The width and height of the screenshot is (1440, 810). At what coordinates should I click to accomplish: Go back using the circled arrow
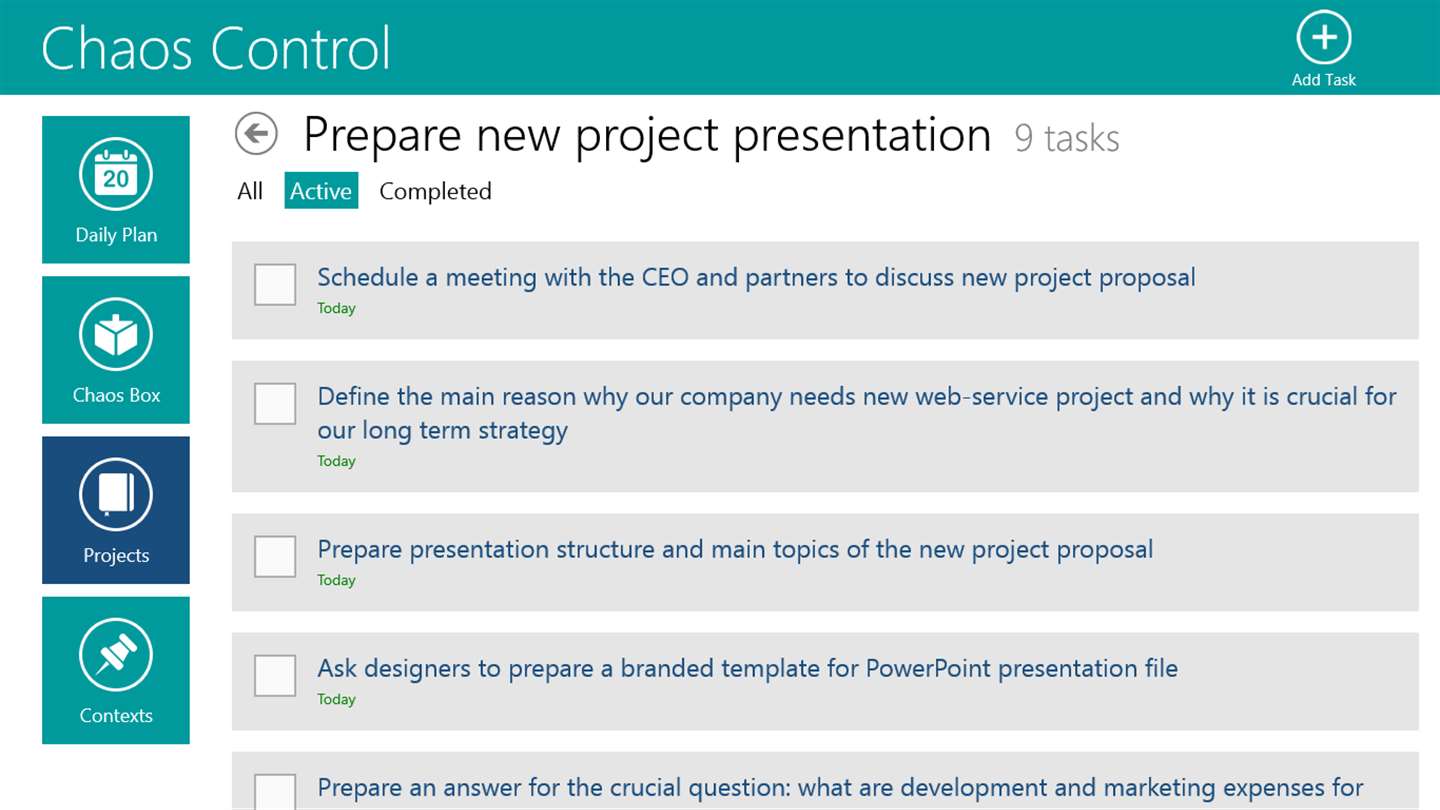(x=256, y=134)
